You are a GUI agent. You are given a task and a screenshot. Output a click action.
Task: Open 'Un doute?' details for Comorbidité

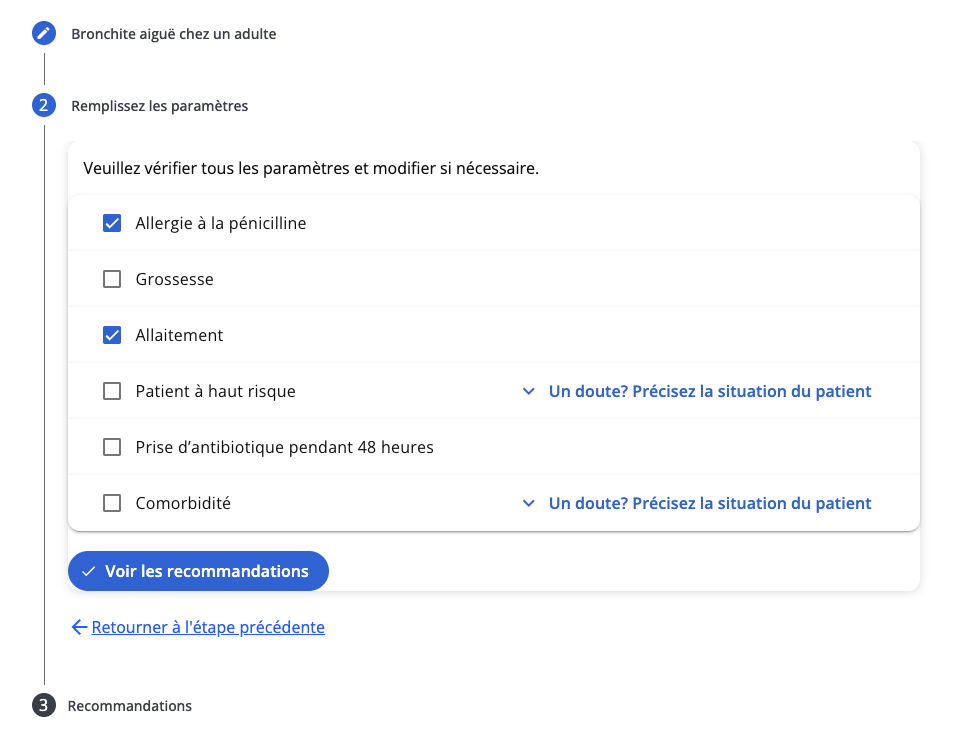click(710, 503)
